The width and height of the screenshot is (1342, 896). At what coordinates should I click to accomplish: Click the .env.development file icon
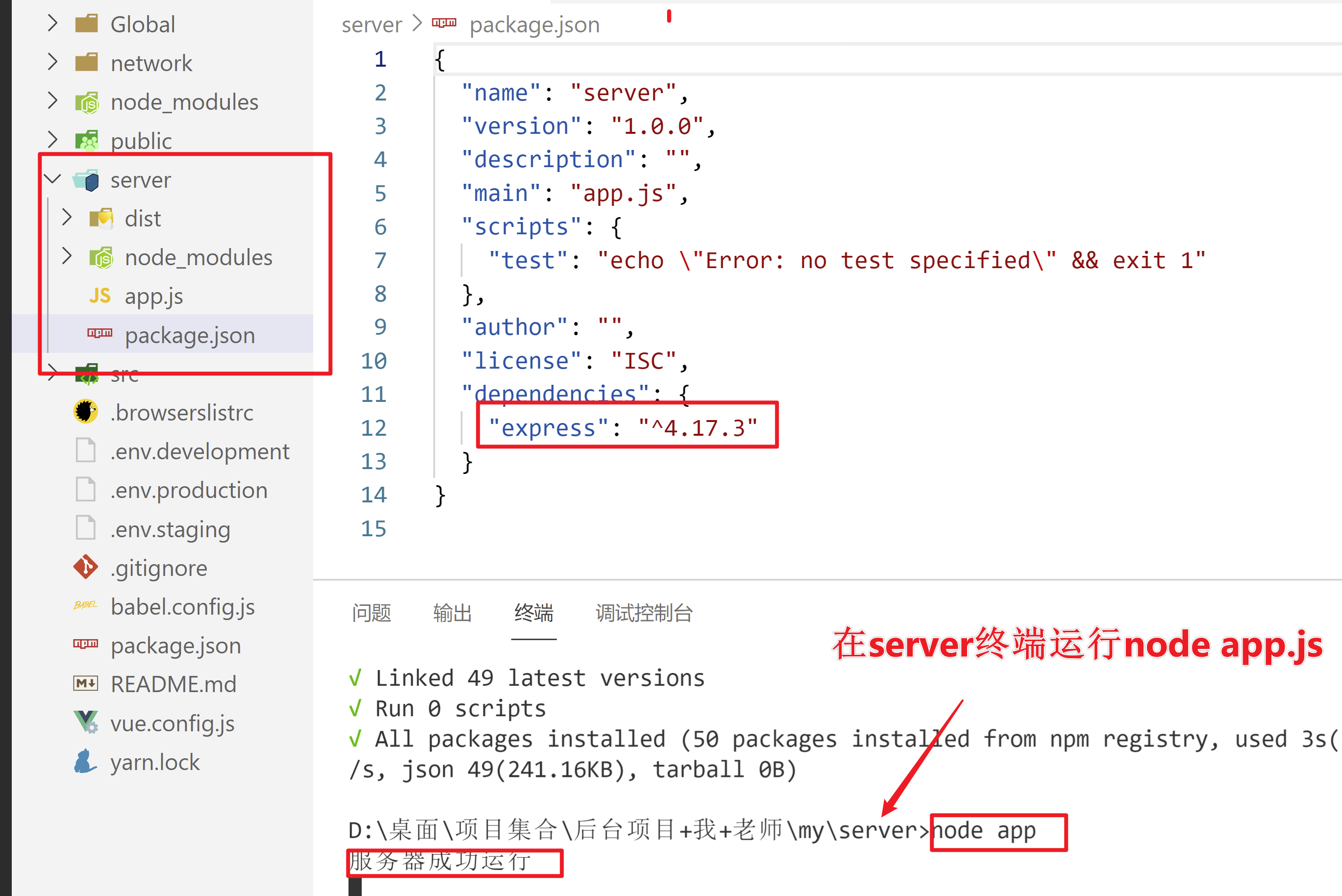86,450
